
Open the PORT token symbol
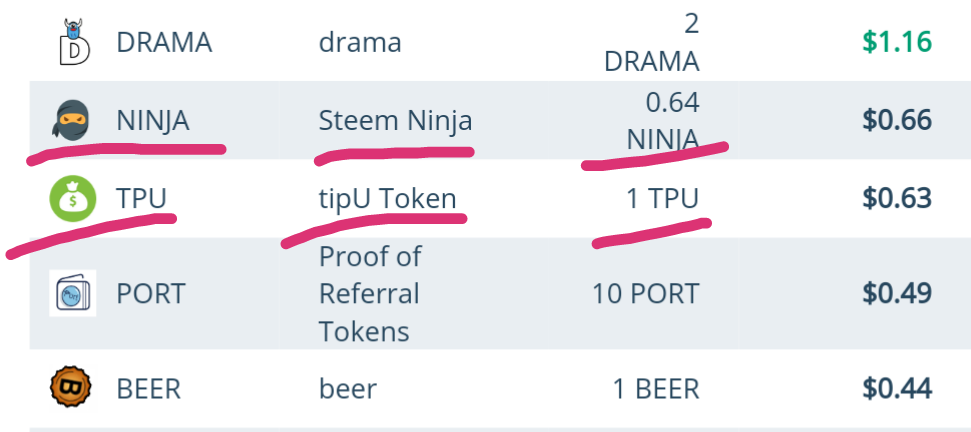(x=151, y=293)
